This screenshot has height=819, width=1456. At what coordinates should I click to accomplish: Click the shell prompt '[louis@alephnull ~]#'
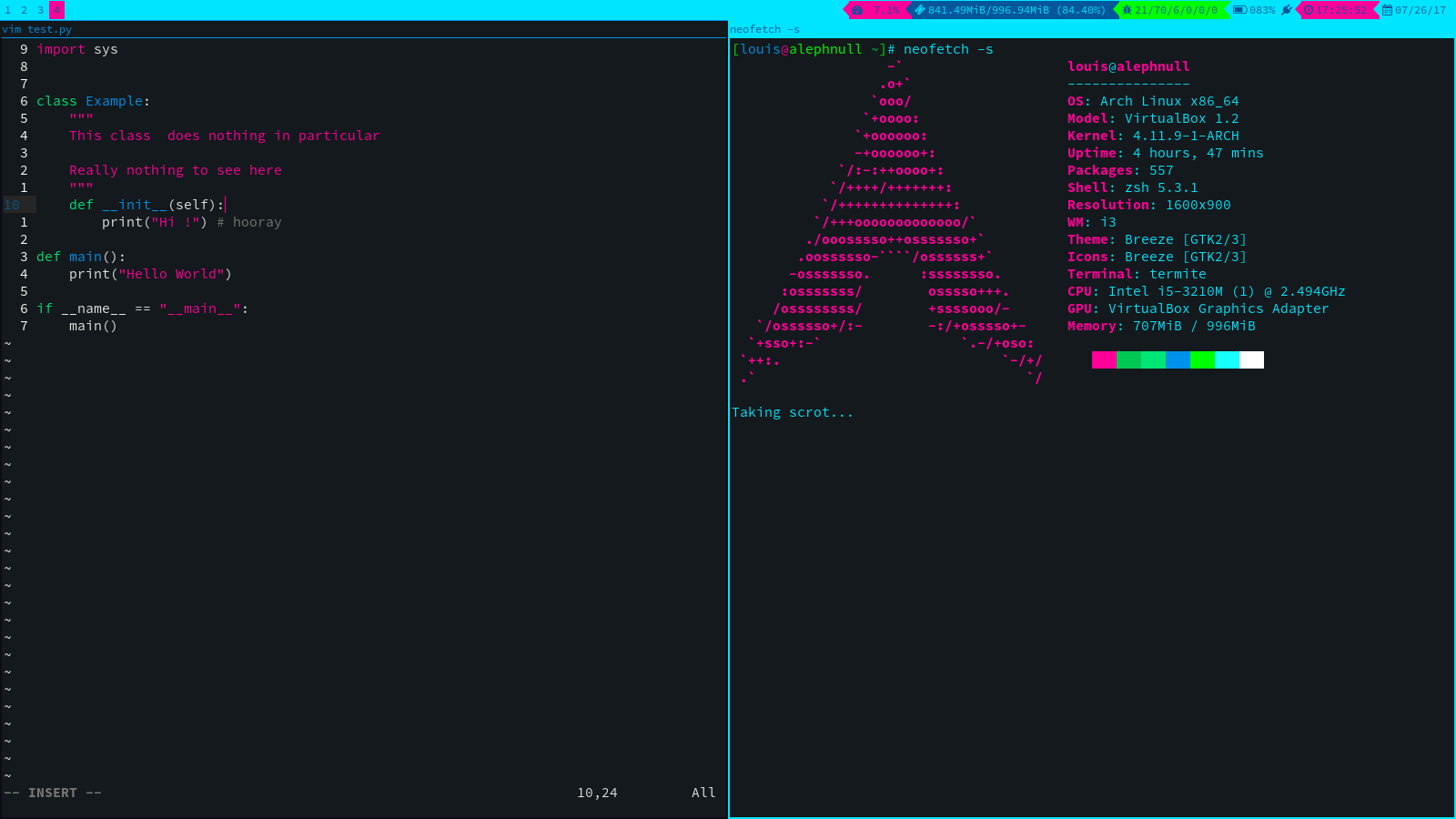[814, 49]
